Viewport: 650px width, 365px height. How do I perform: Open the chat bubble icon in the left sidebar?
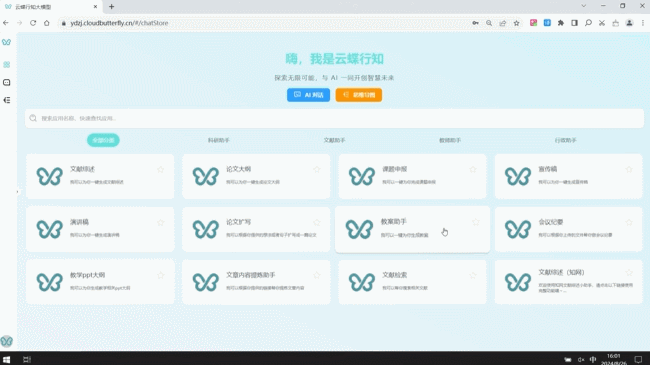[7, 83]
